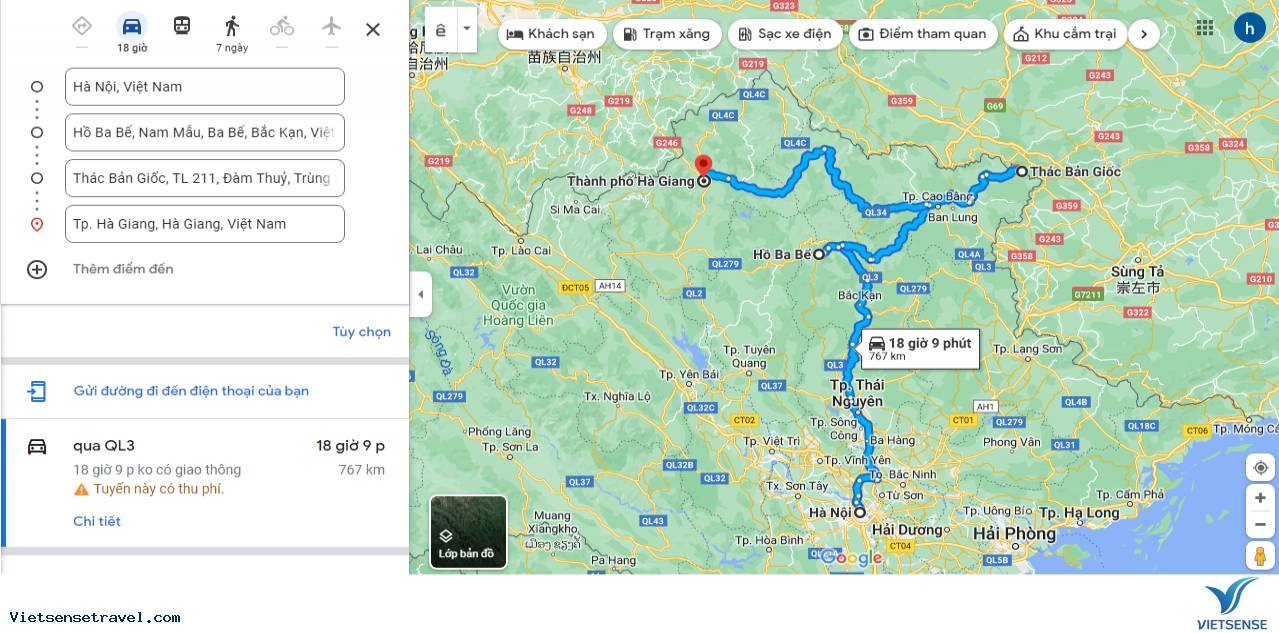The image size is (1279, 633).
Task: Choose the public transit mode icon
Action: (182, 27)
